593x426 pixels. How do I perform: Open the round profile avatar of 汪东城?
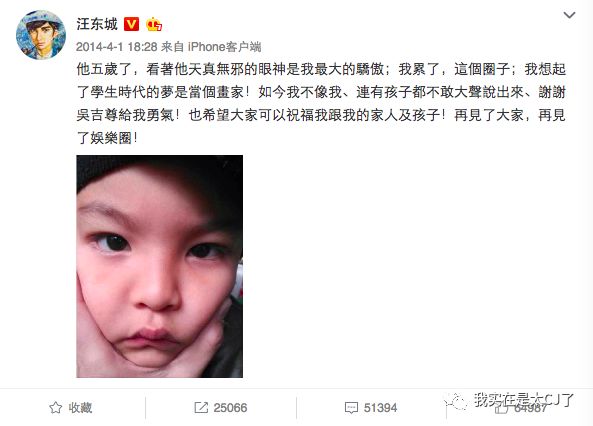(x=41, y=35)
